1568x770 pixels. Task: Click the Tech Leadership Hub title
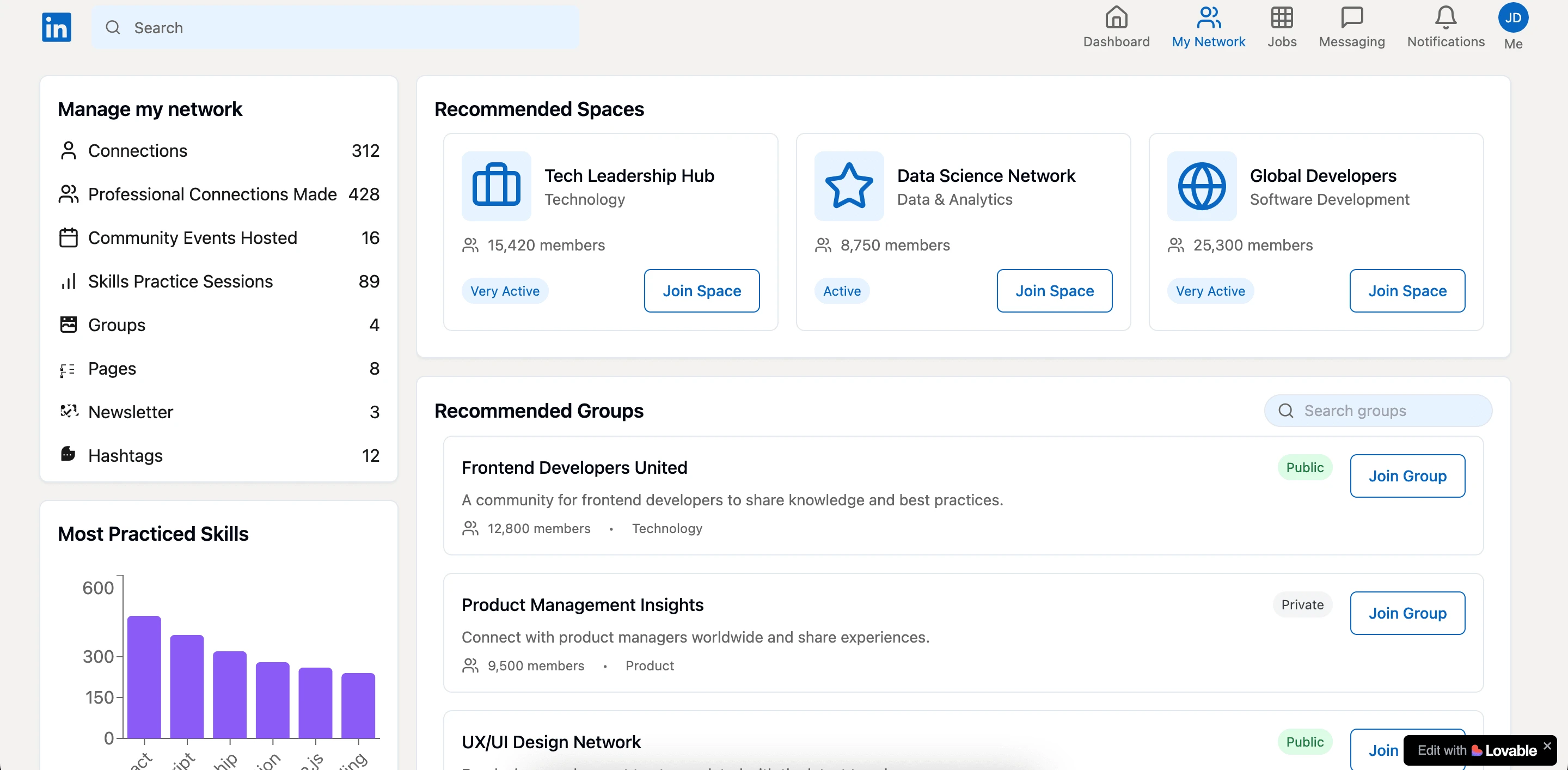pyautogui.click(x=629, y=175)
